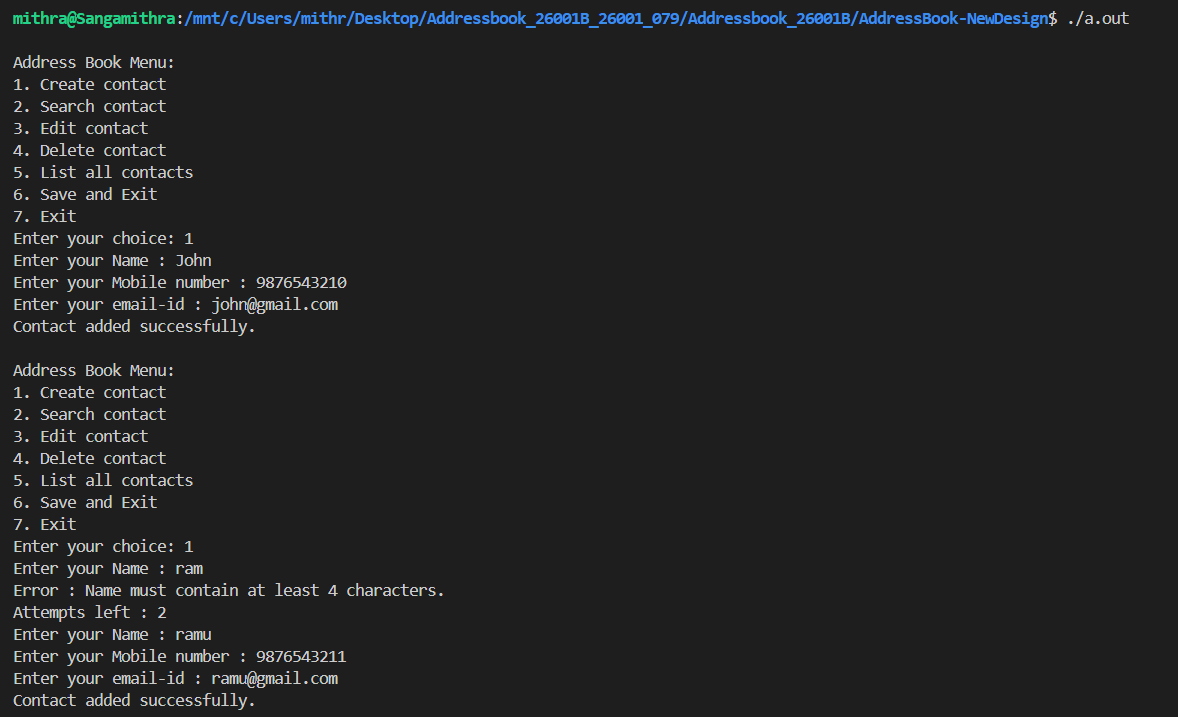1178x717 pixels.
Task: Click the "Enter your Name : ramu" line
Action: tap(112, 635)
